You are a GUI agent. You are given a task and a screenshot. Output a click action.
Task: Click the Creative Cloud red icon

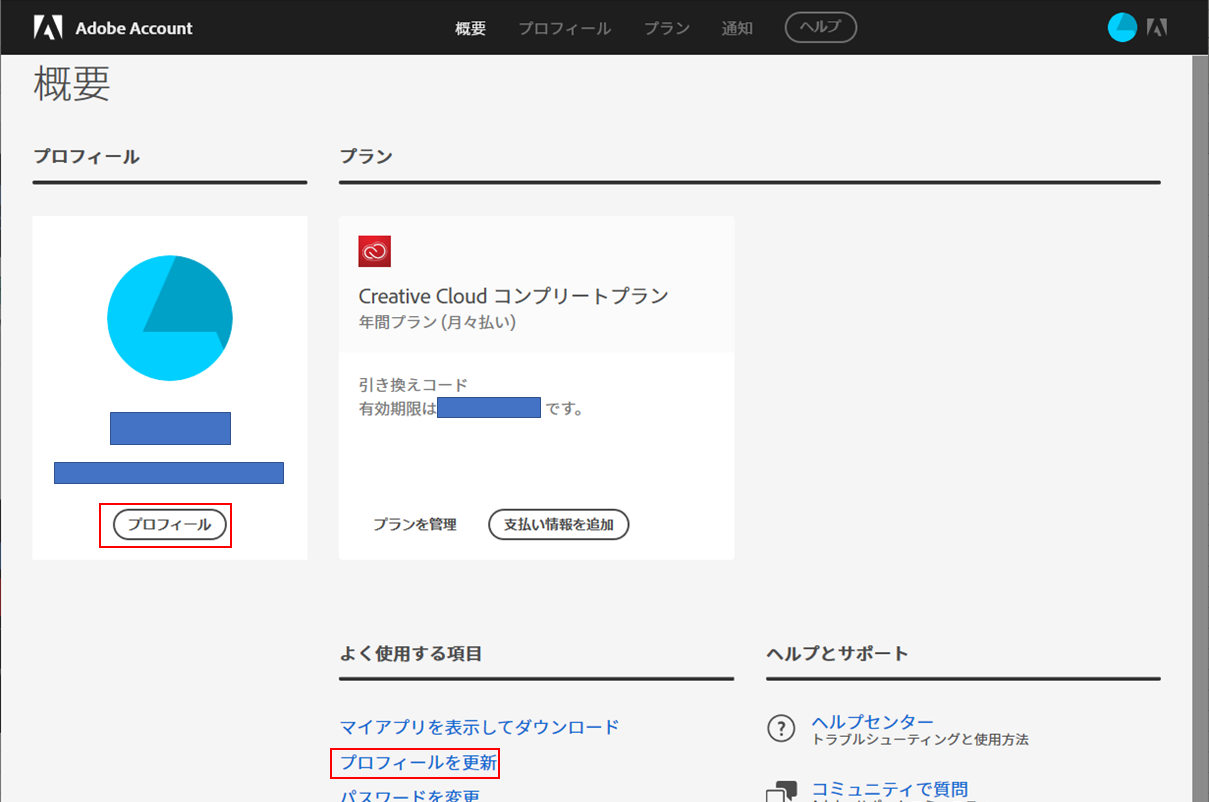375,251
